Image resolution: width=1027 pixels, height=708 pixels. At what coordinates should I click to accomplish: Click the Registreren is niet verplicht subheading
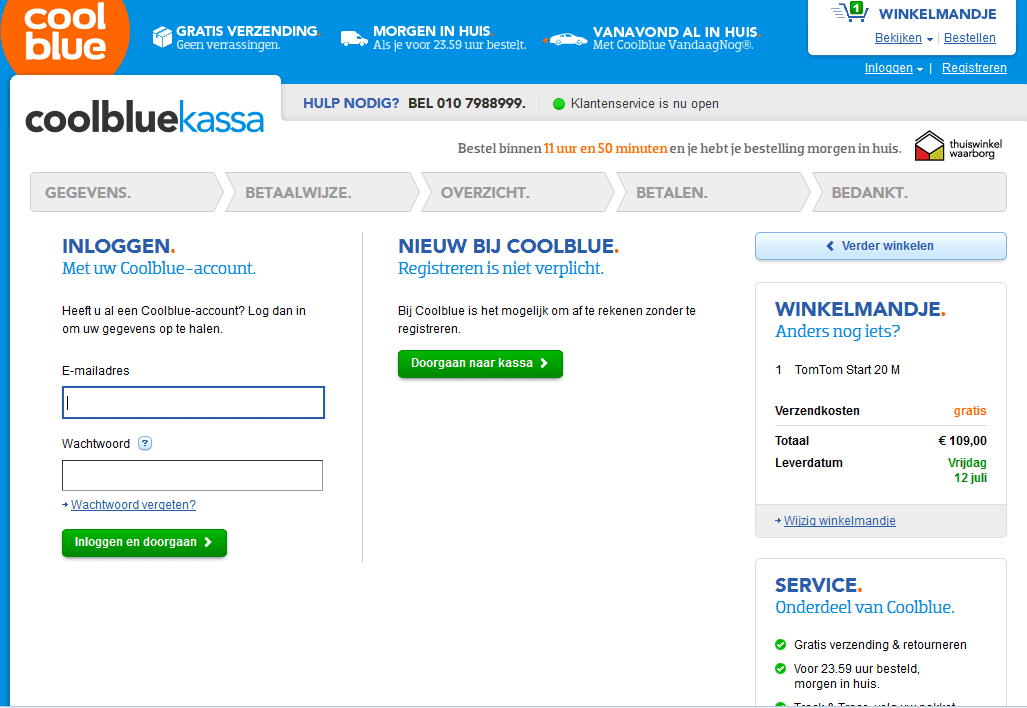coord(501,269)
